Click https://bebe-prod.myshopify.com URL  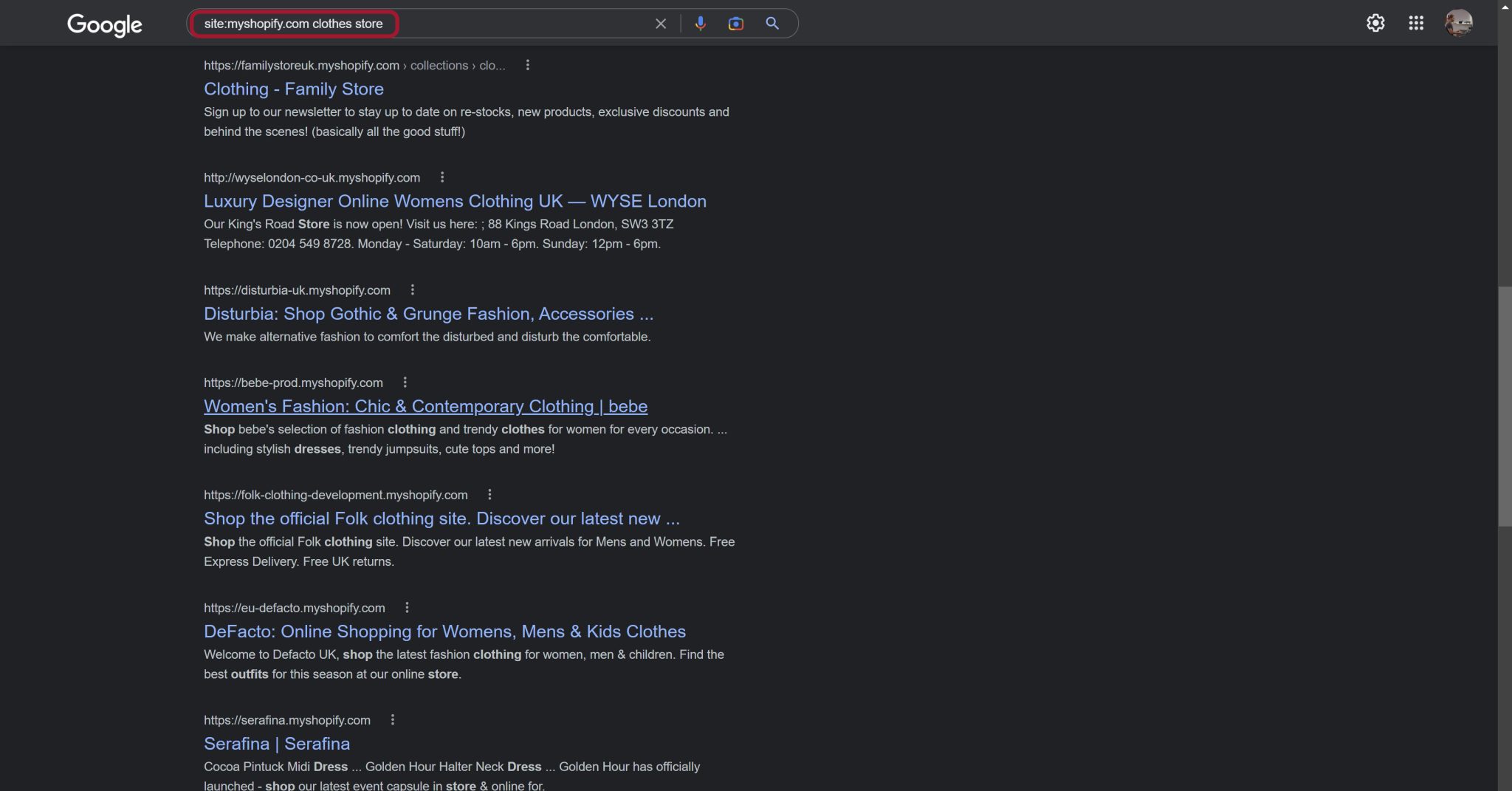(293, 383)
